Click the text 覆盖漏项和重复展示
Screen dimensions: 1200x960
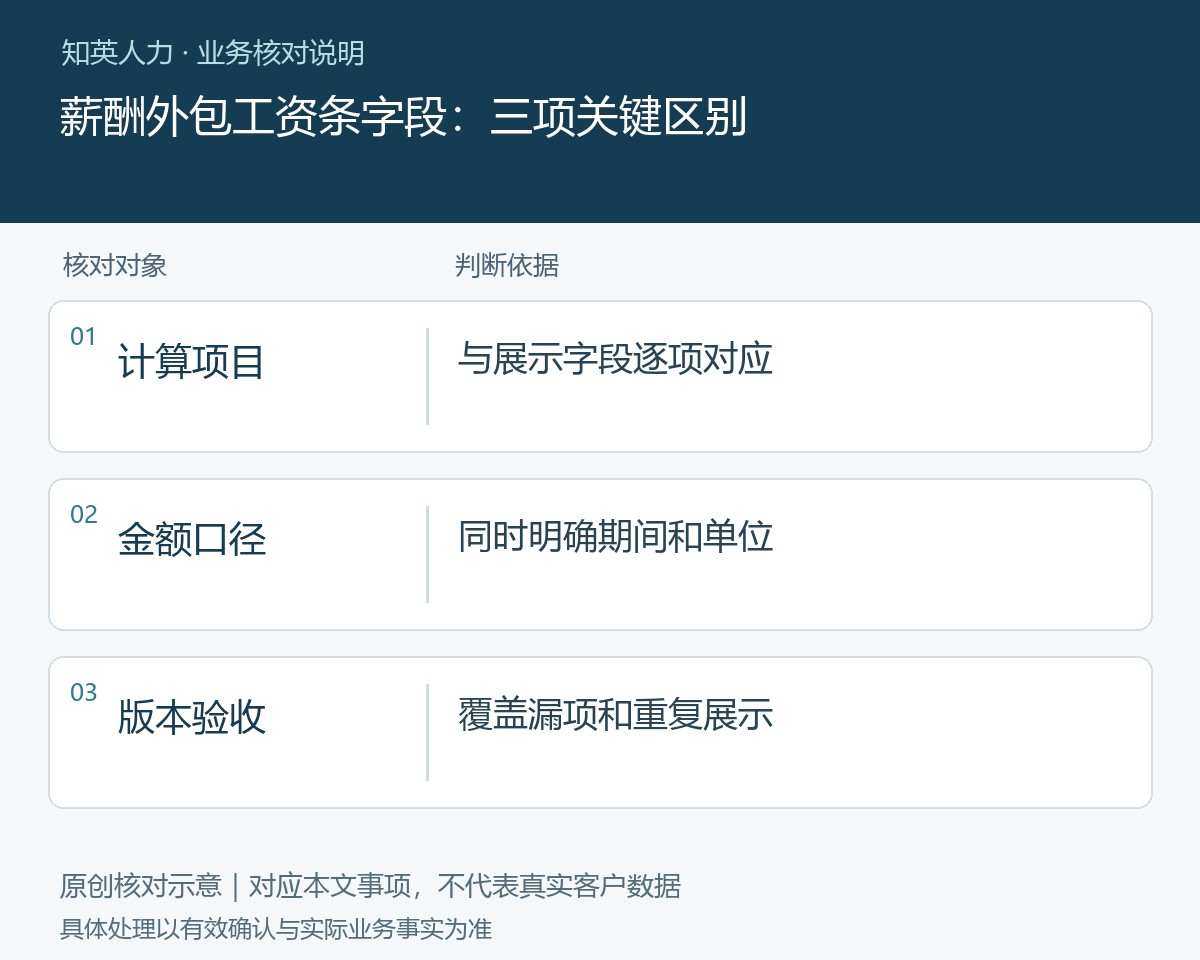point(615,714)
